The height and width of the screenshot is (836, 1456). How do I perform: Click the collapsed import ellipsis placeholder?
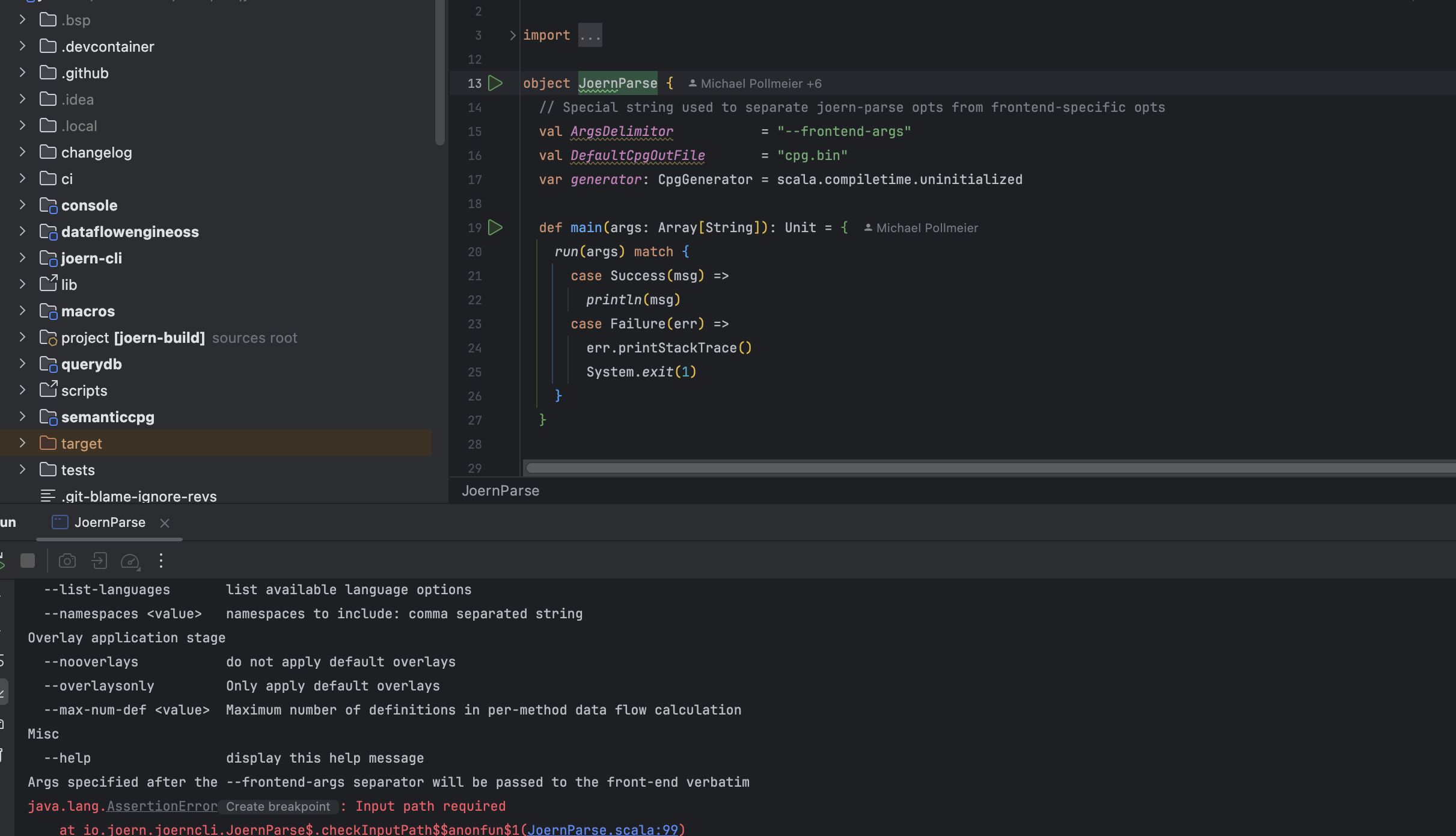click(x=590, y=35)
